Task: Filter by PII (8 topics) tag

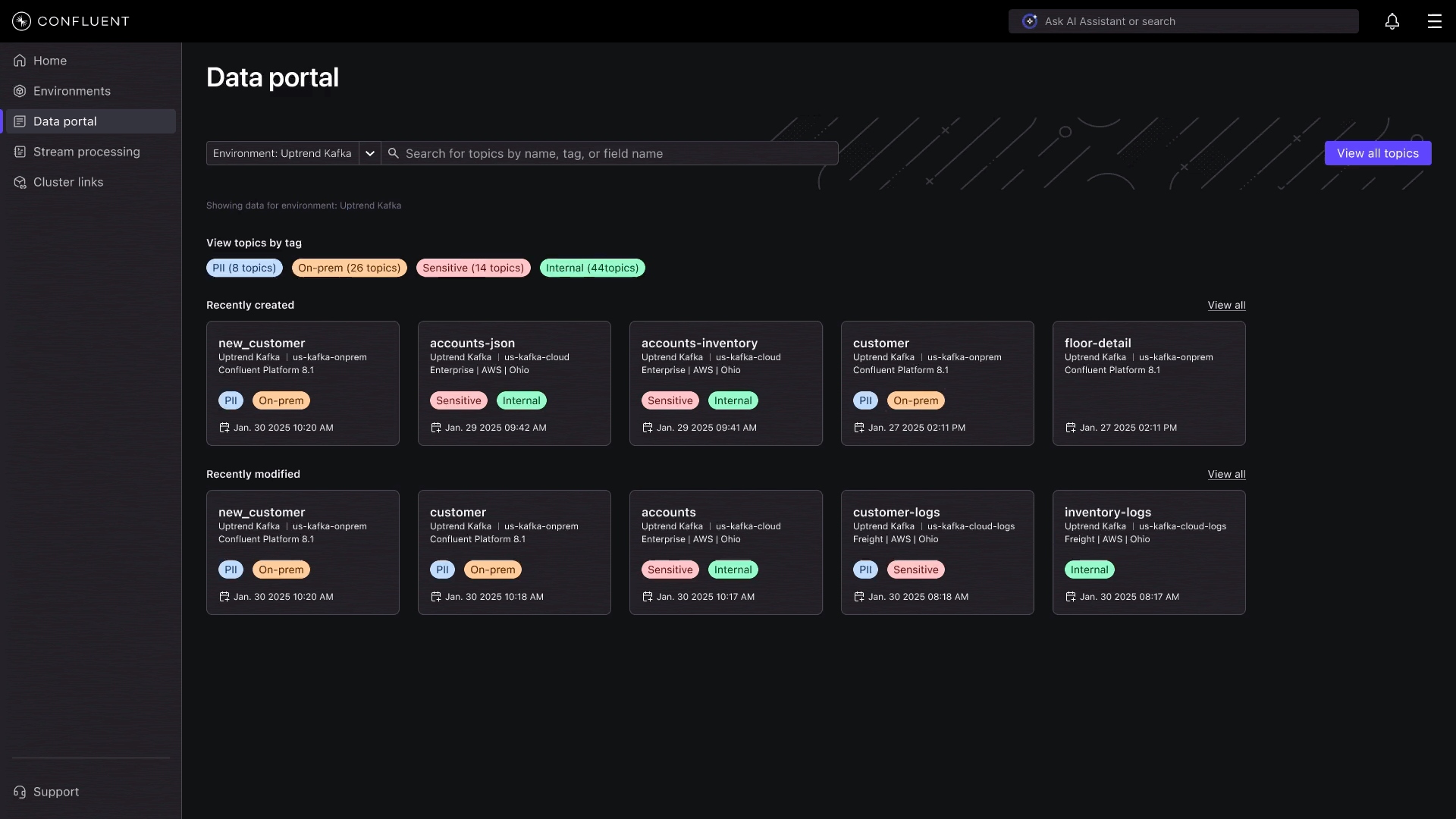Action: click(x=244, y=268)
